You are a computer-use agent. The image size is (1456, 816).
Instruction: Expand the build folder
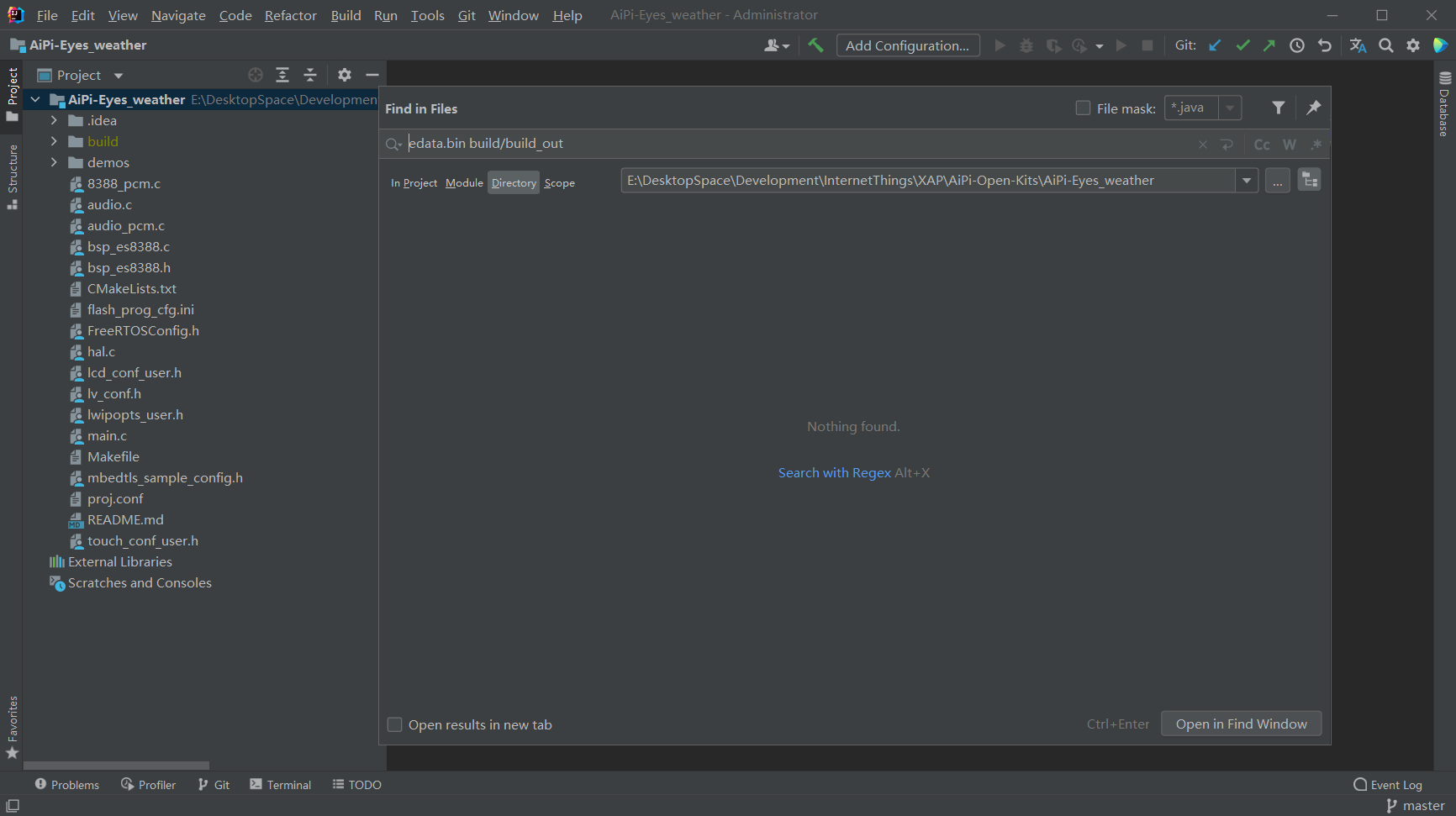pos(54,141)
